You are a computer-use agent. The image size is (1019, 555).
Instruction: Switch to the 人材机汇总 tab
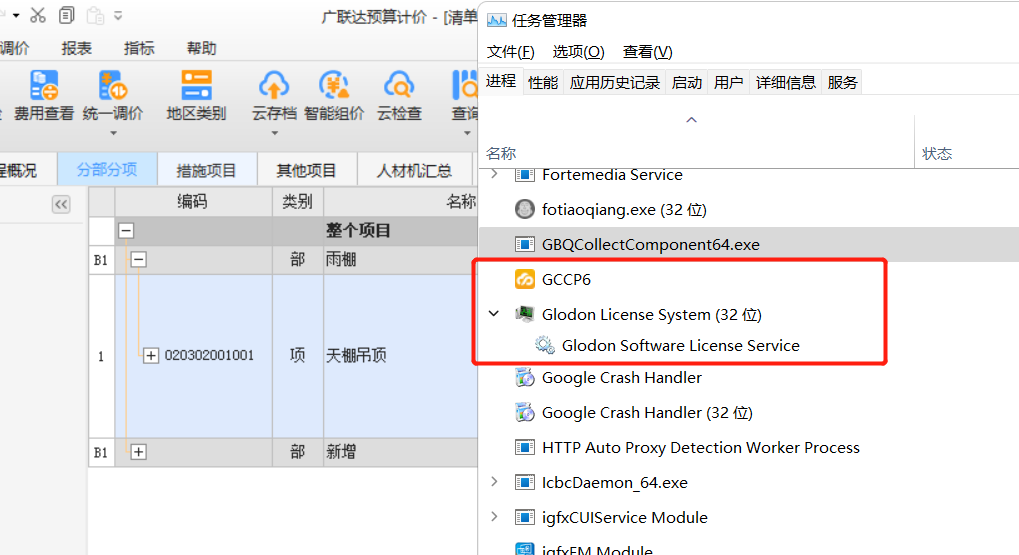(415, 170)
